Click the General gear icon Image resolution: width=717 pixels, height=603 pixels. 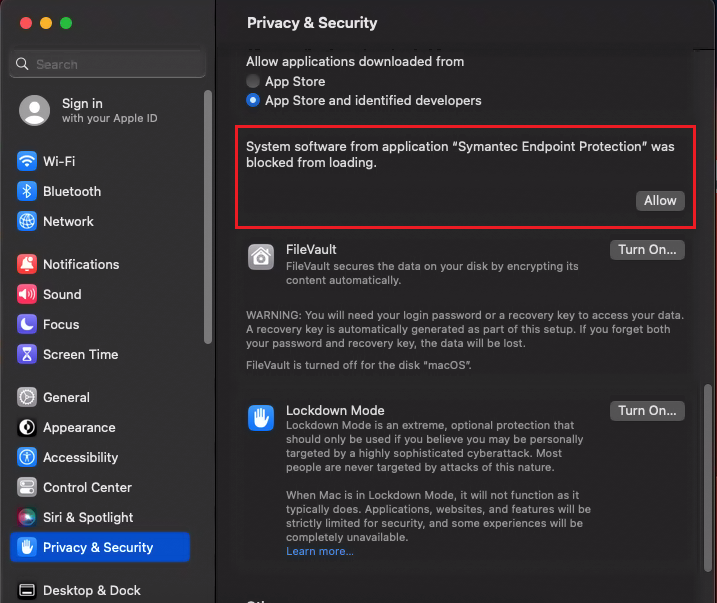[x=27, y=397]
